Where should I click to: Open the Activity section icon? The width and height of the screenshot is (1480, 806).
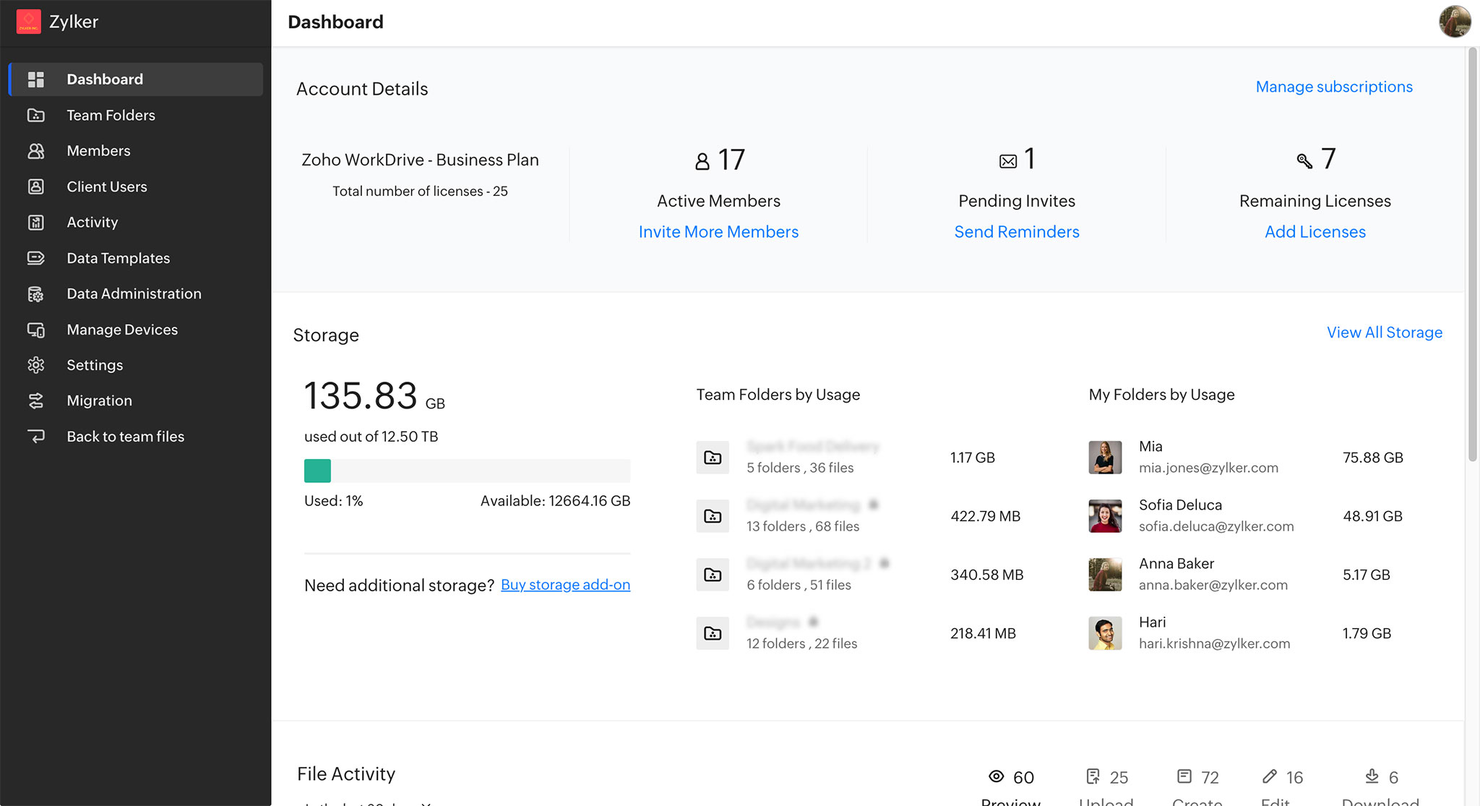[37, 222]
